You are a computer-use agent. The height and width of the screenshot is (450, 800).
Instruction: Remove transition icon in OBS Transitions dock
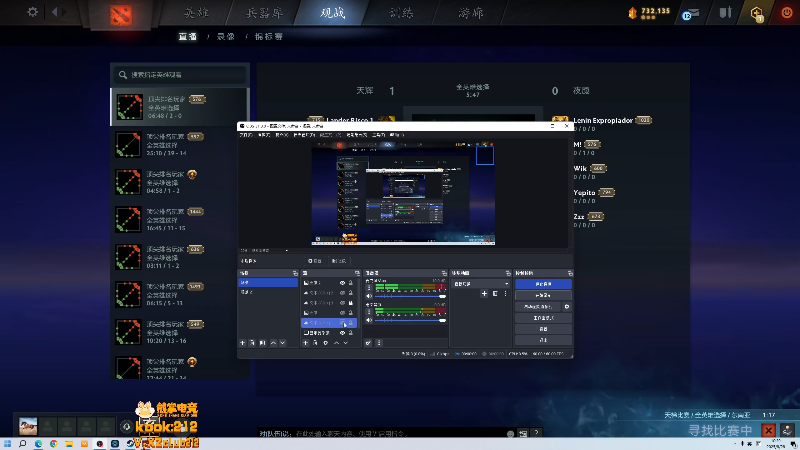tap(495, 293)
